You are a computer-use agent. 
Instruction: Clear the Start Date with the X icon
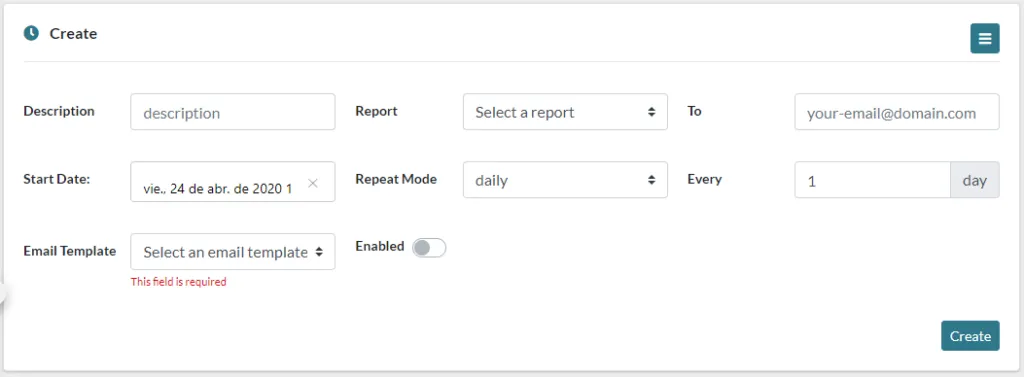click(313, 183)
